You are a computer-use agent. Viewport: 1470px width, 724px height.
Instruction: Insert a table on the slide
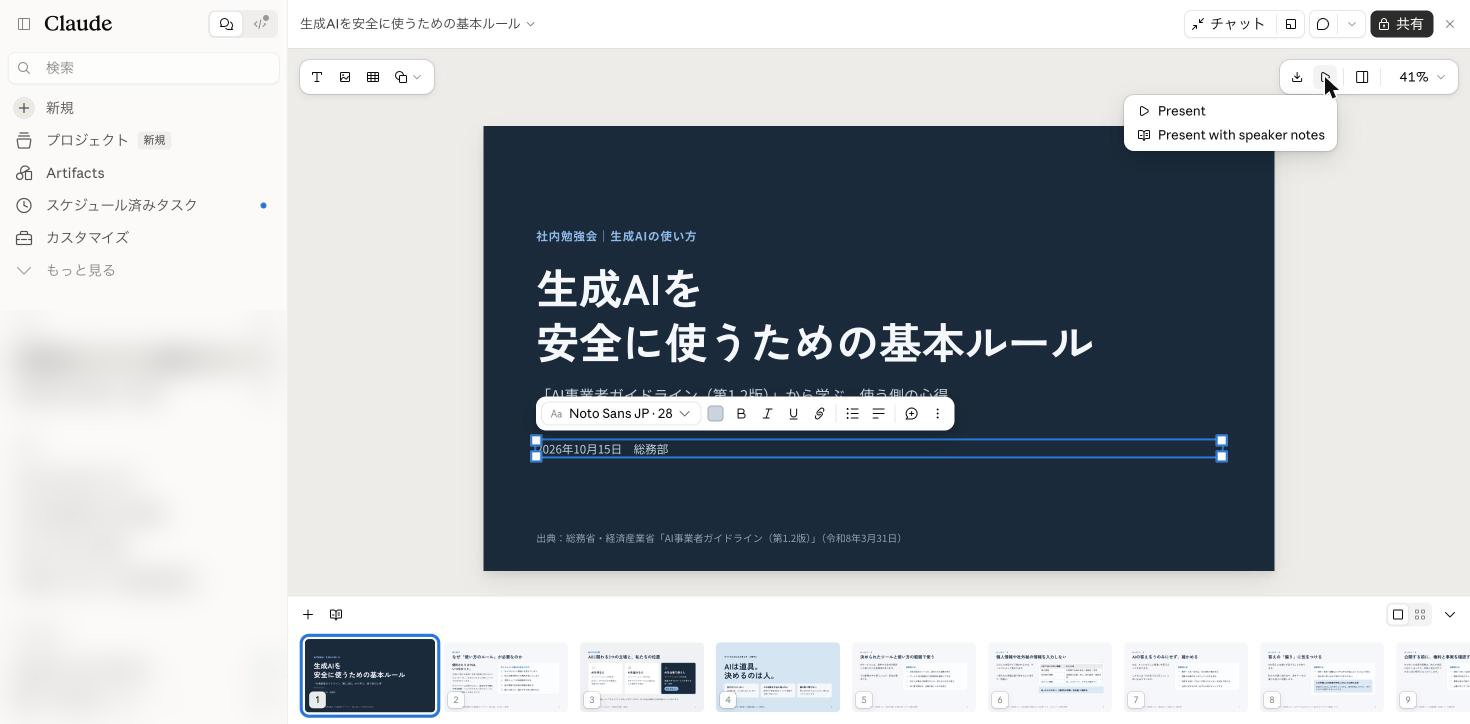click(x=373, y=77)
